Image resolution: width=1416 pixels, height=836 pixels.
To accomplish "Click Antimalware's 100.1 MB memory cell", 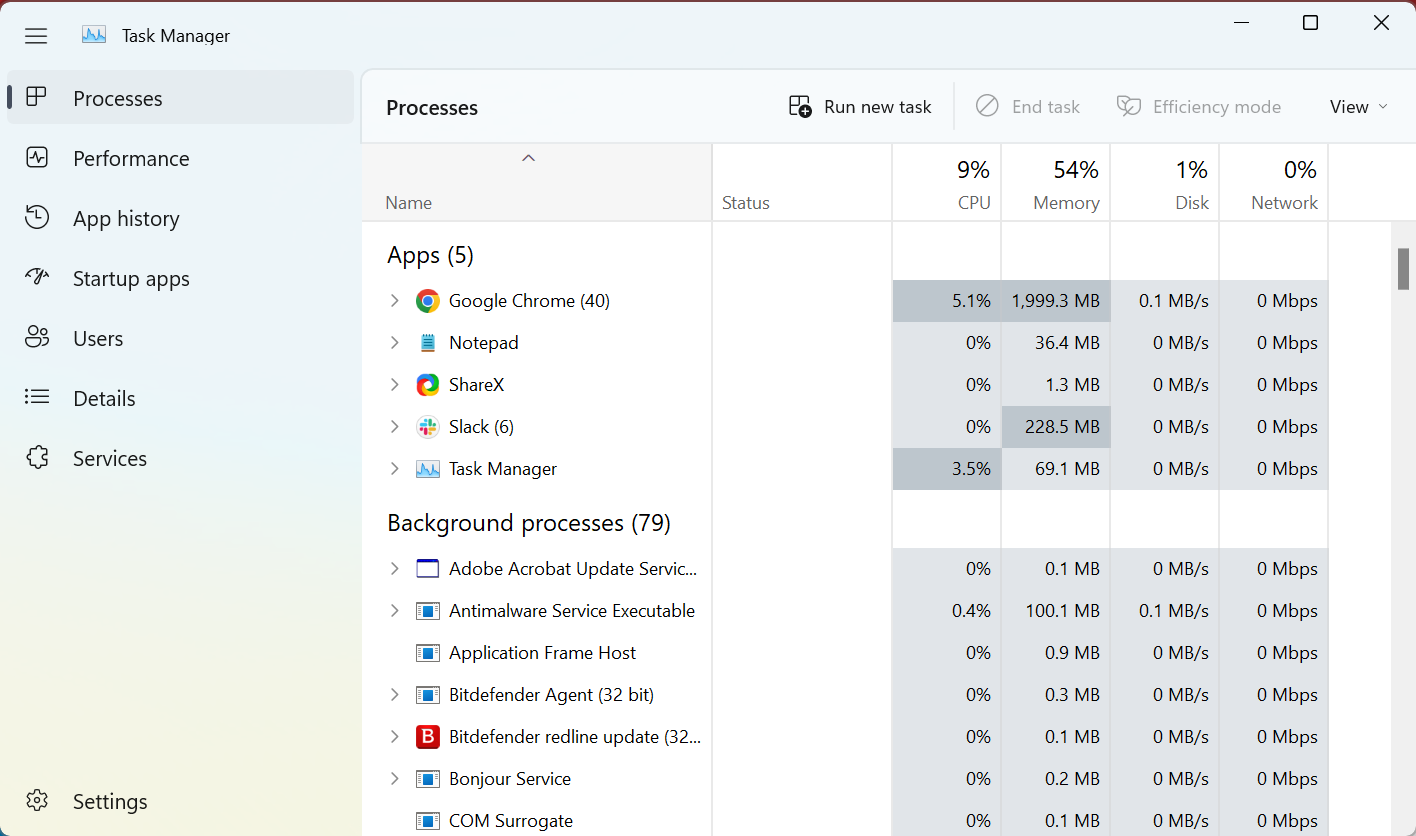I will (x=1056, y=611).
